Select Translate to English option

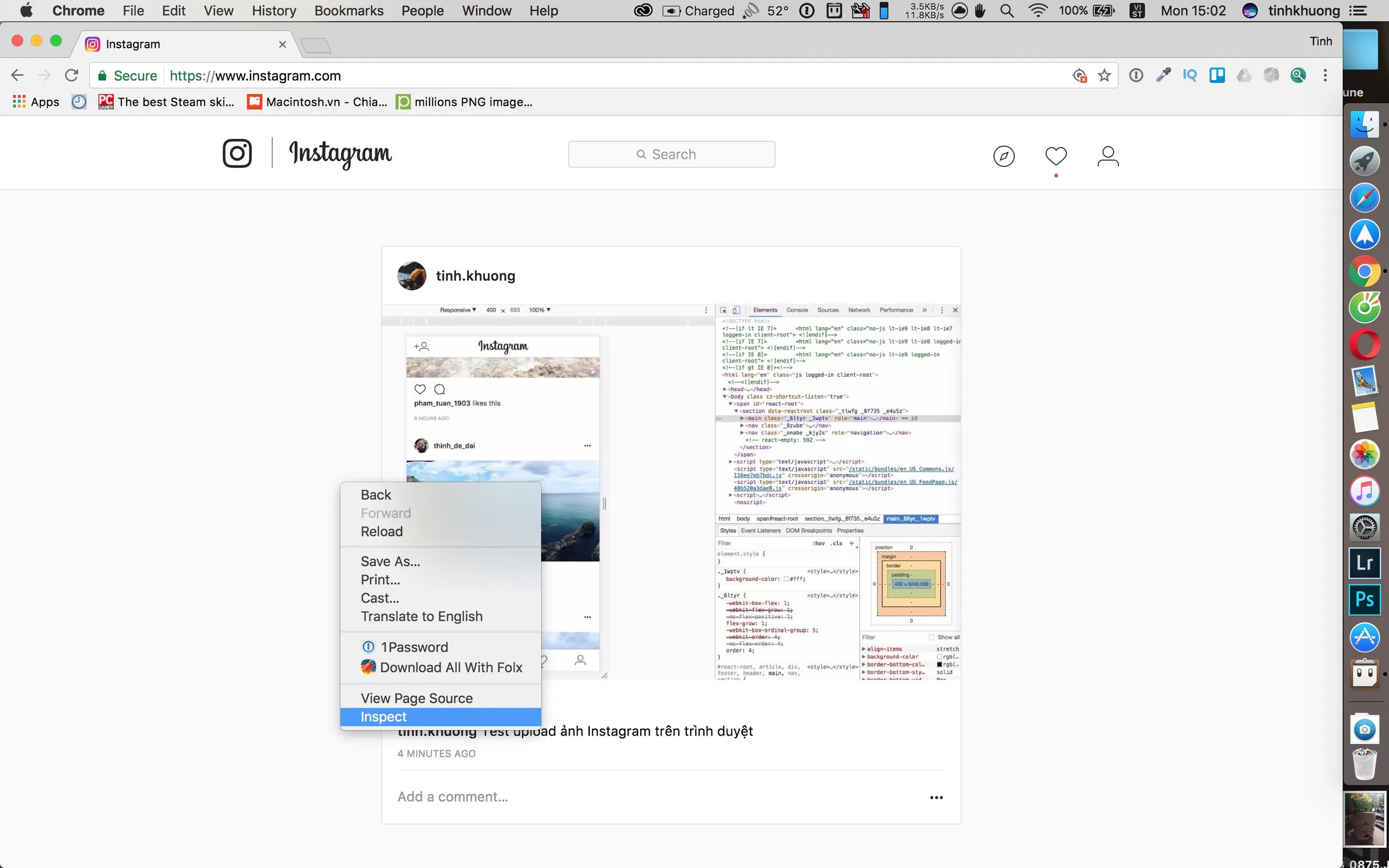tap(441, 617)
